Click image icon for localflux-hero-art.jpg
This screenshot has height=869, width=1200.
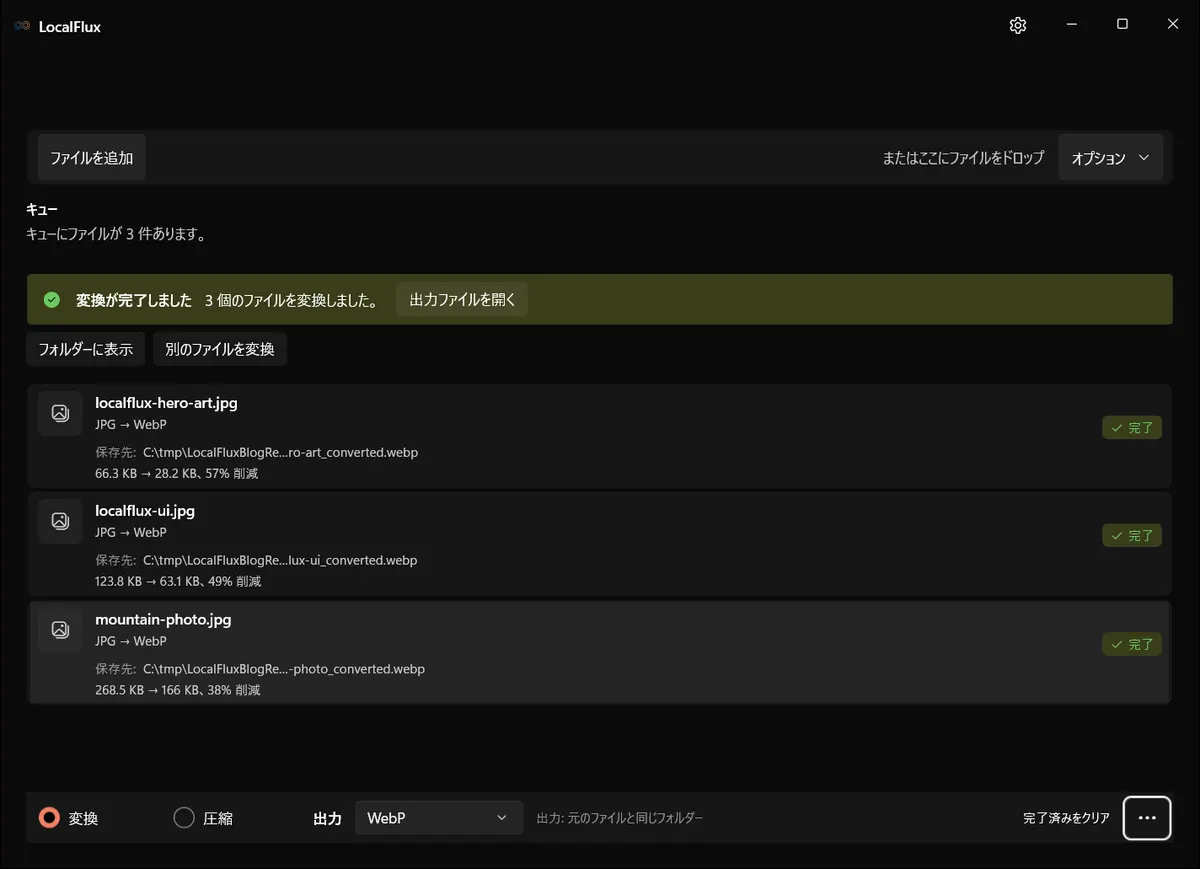coord(60,413)
